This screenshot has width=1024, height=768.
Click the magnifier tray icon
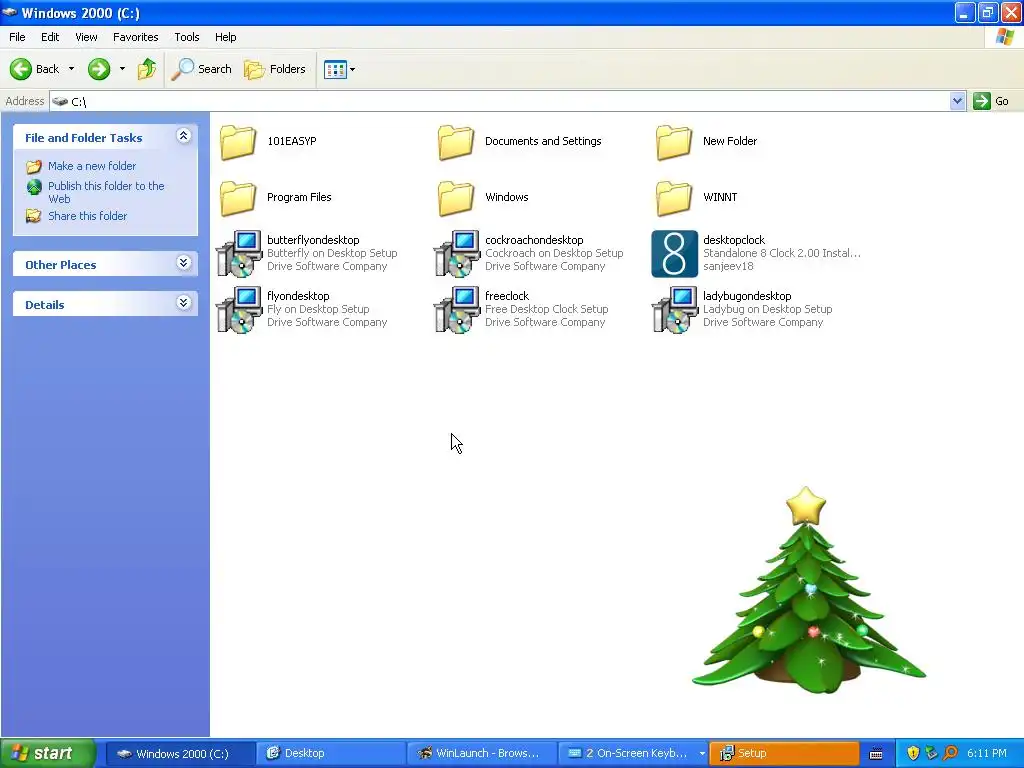point(950,753)
